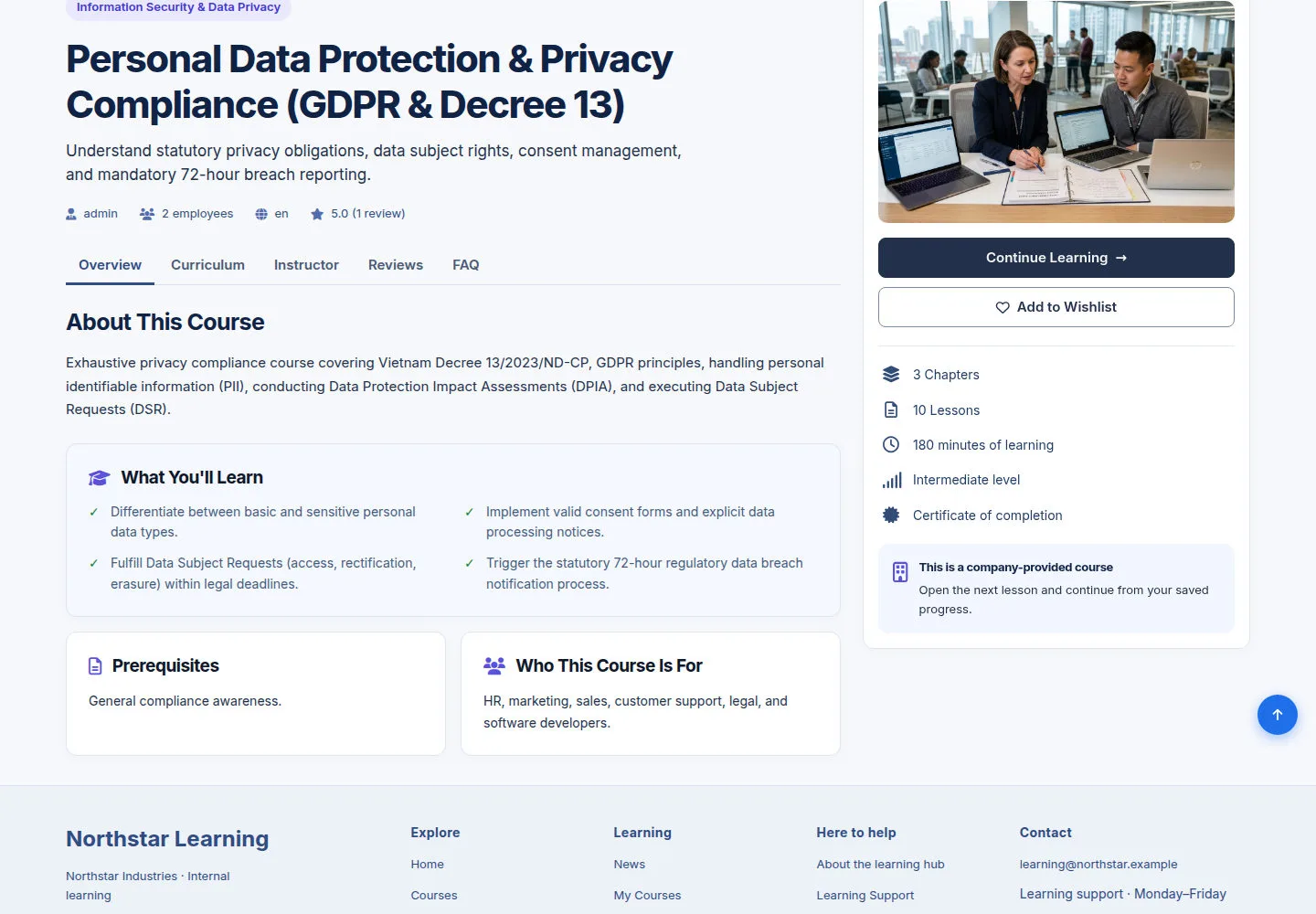The height and width of the screenshot is (914, 1316).
Task: Open My Courses footer link
Action: point(647,896)
